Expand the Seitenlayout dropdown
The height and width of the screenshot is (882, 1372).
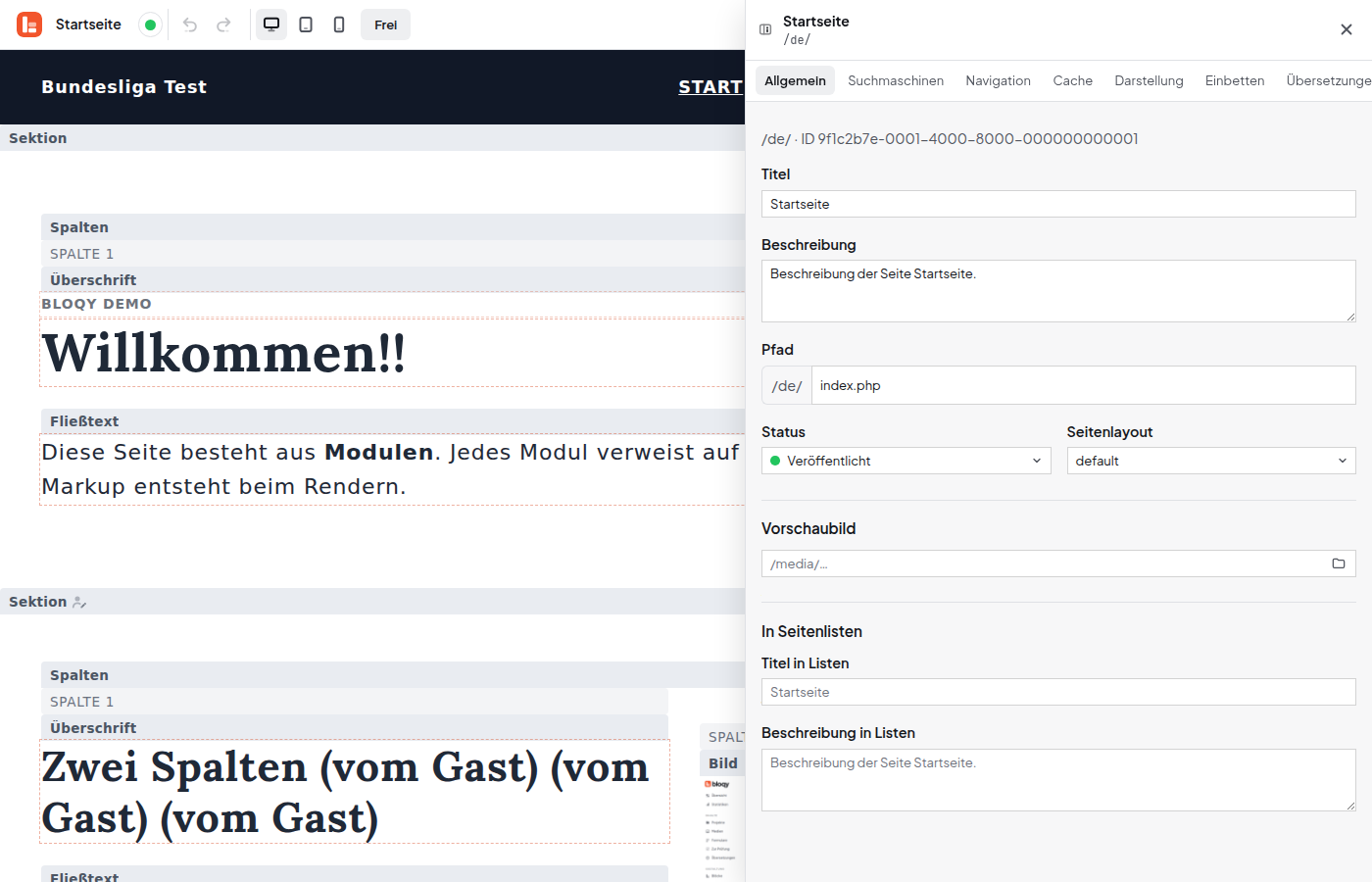point(1211,461)
